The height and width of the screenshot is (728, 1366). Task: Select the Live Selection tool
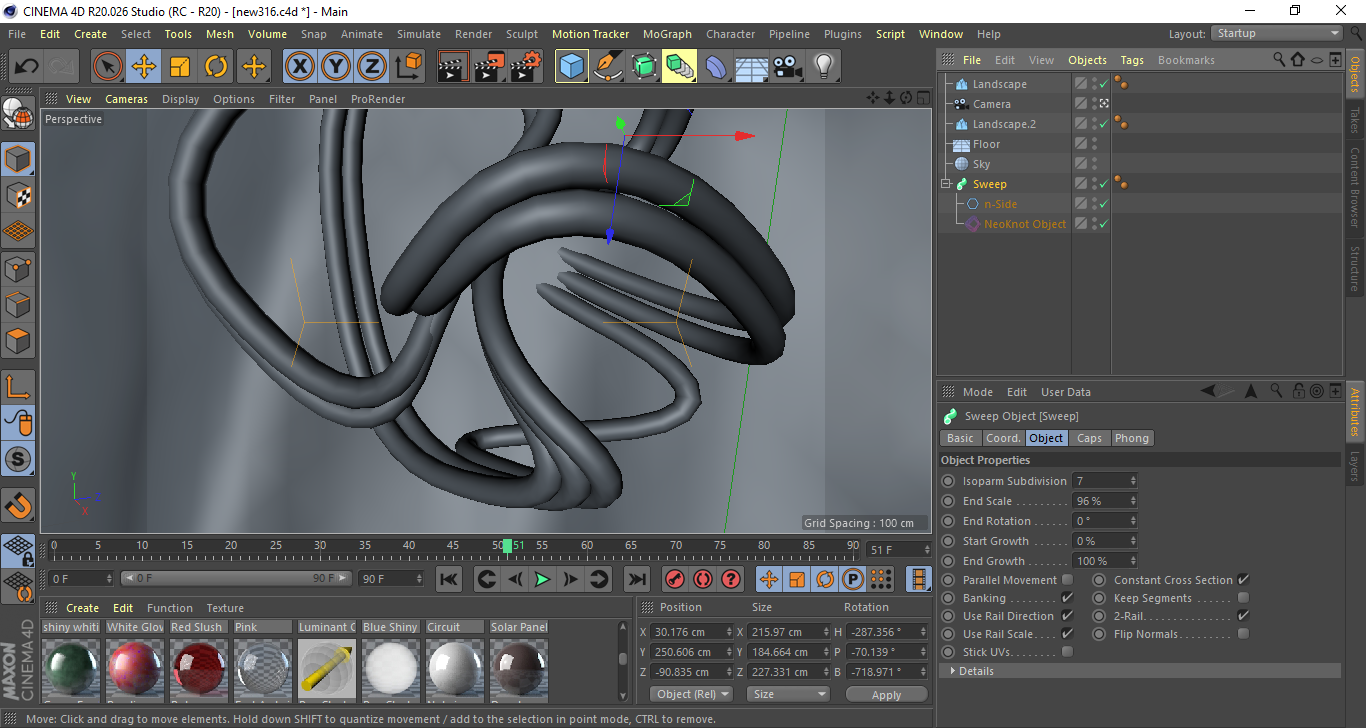pos(108,67)
